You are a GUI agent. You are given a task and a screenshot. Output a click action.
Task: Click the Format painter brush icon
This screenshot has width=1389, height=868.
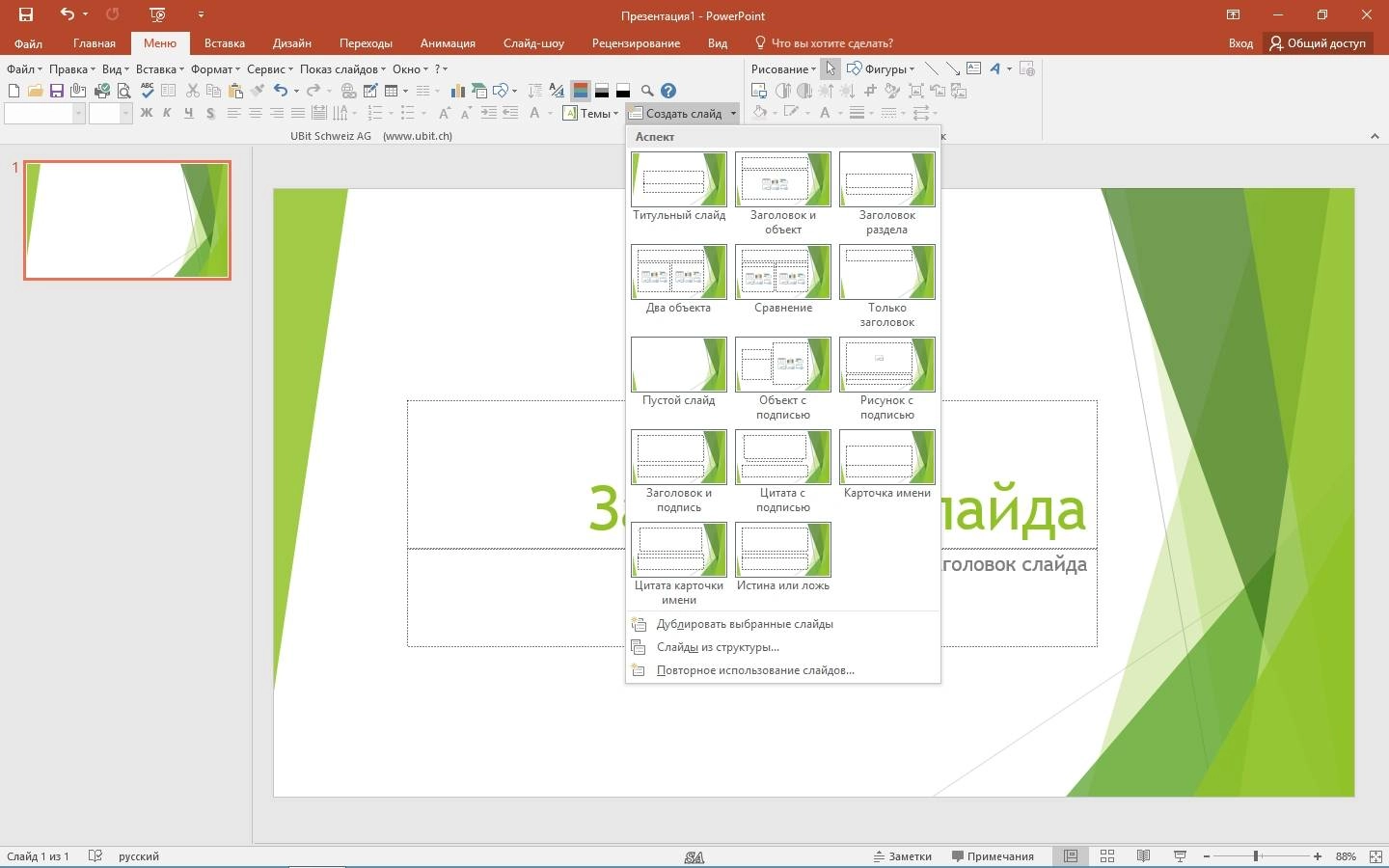258,91
